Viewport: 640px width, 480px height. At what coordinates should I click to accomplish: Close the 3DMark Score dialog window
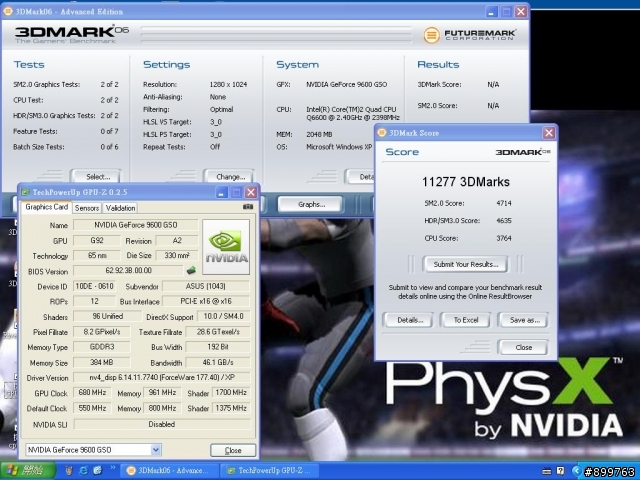click(x=549, y=133)
